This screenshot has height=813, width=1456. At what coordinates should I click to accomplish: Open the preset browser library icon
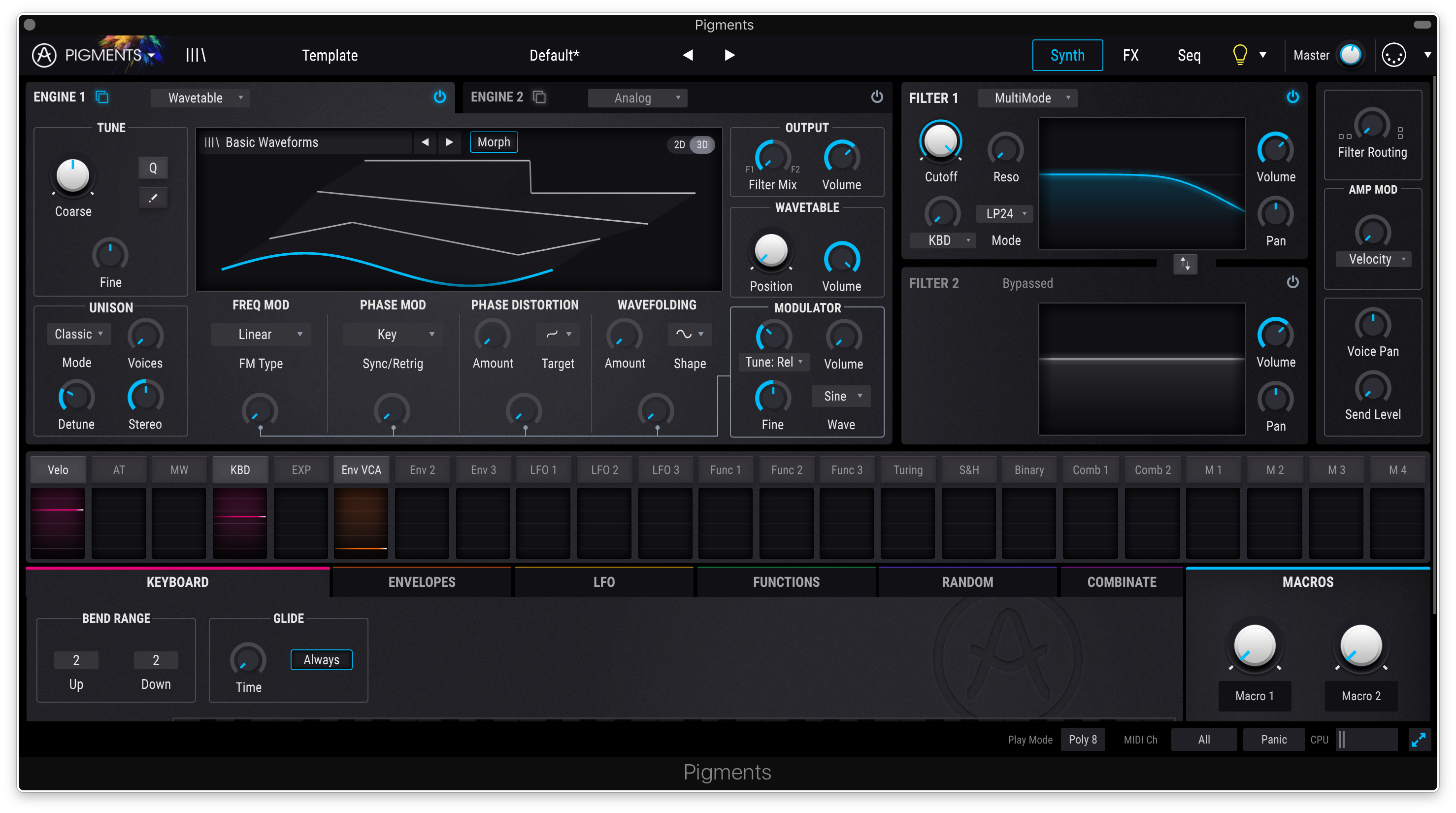[196, 55]
